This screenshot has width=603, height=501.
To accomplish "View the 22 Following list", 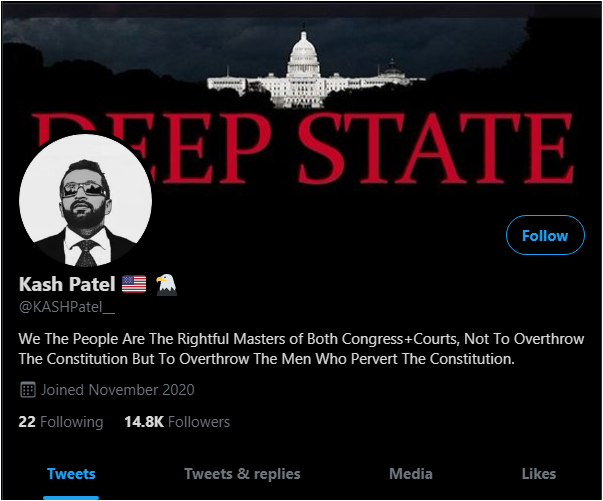I will (61, 422).
